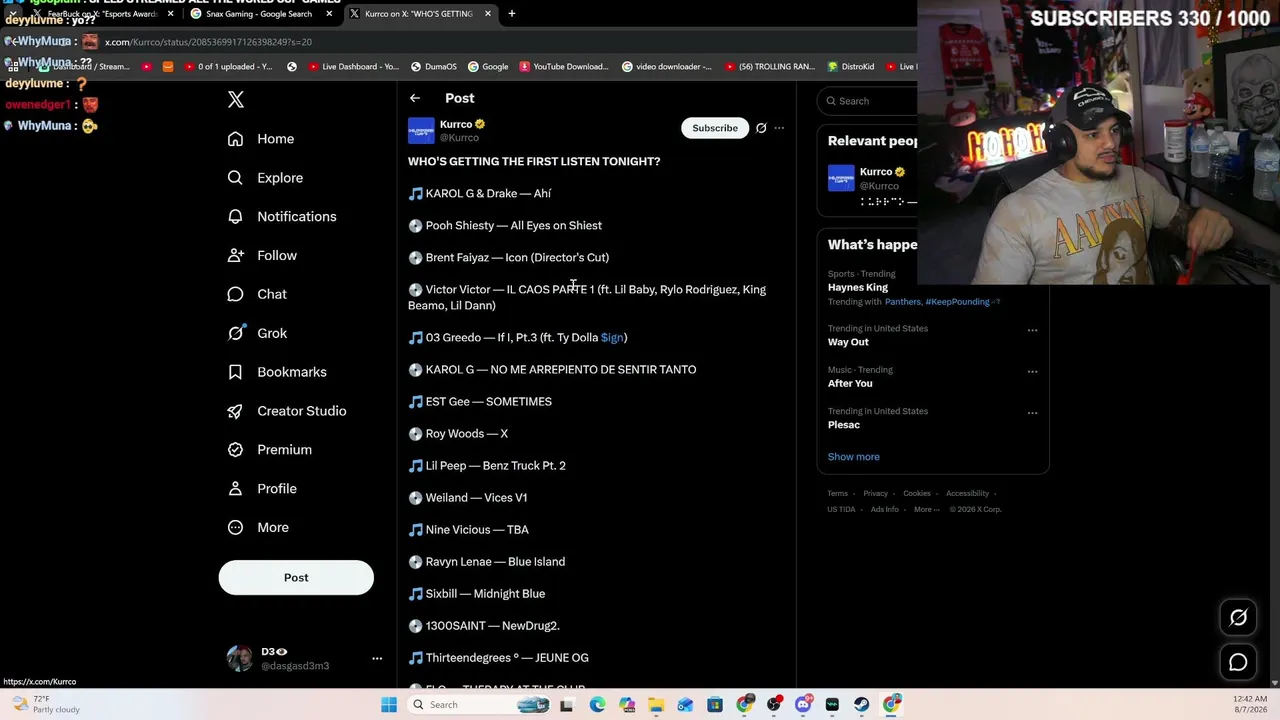Click the $ign cashtag link
1280x720 pixels.
click(612, 338)
